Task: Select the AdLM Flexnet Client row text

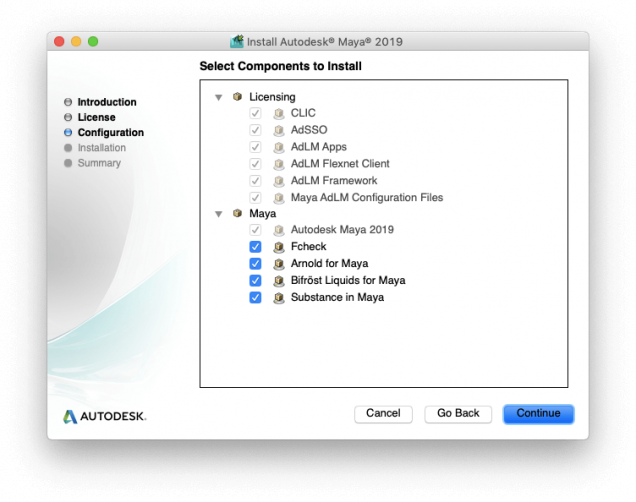Action: [x=340, y=164]
